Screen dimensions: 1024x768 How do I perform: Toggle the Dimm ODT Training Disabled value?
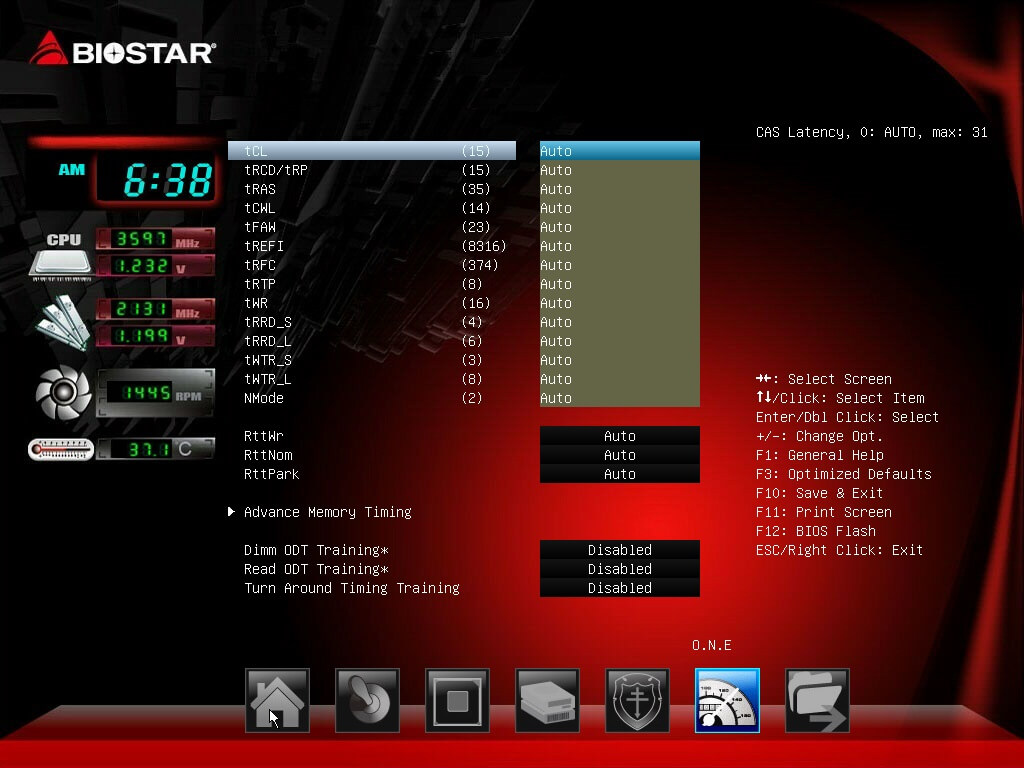click(619, 550)
